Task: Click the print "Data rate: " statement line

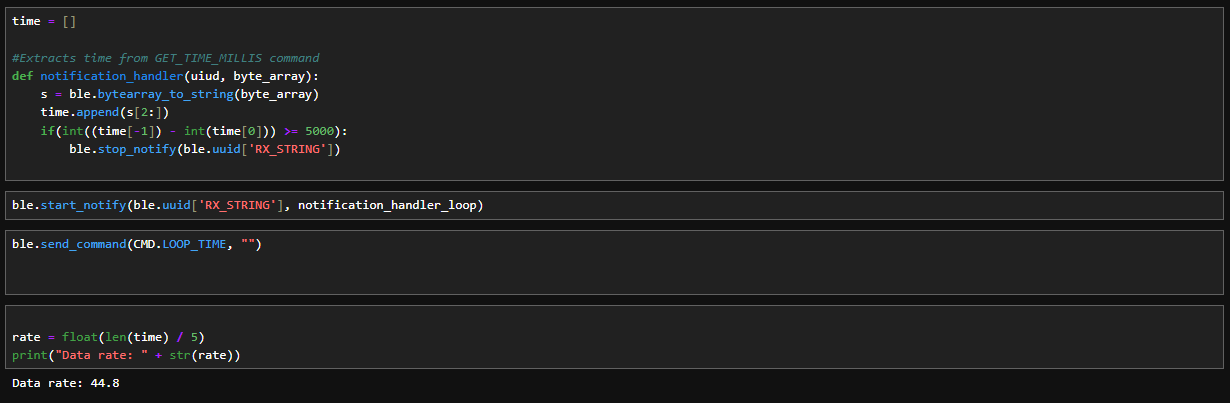Action: pos(127,356)
